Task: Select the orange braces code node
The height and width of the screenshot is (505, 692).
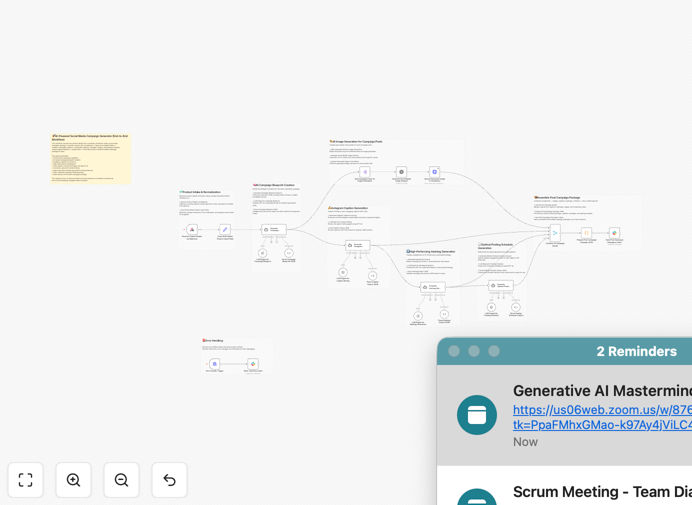Action: (x=586, y=233)
